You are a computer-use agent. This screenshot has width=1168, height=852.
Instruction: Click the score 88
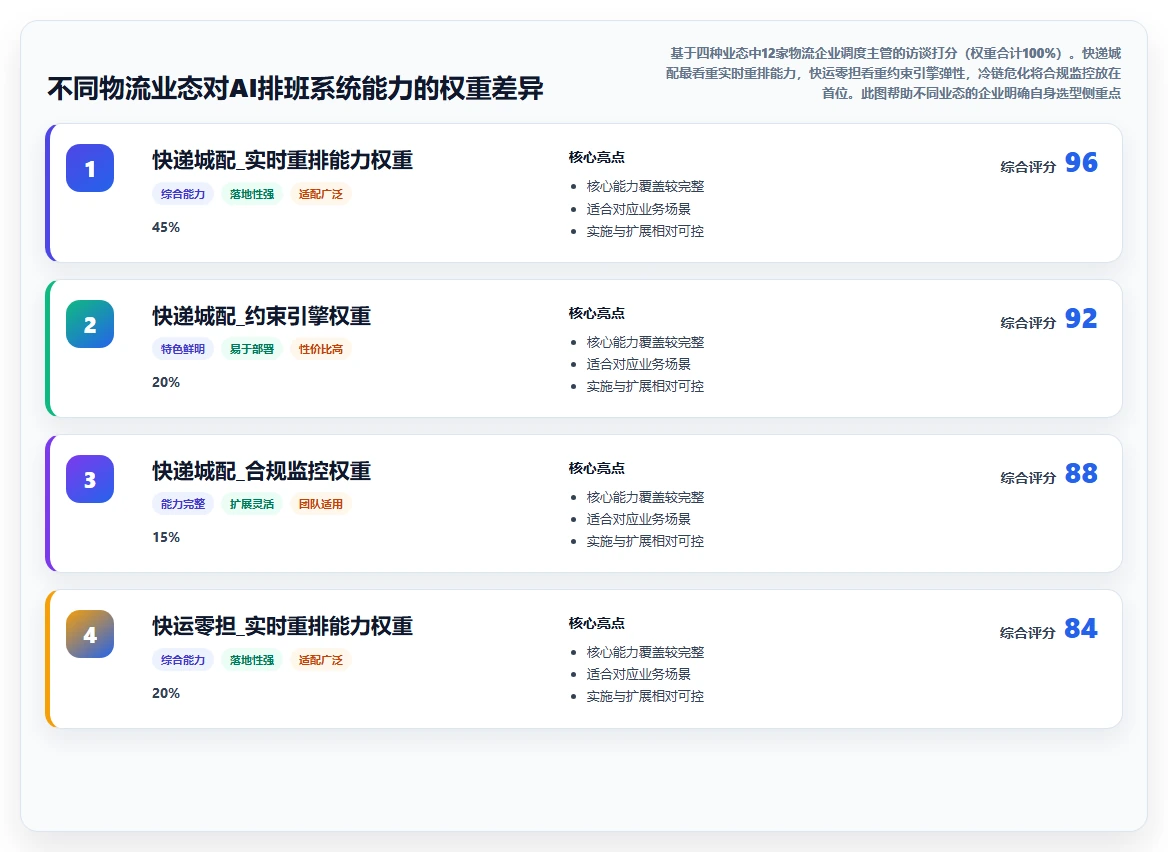[1081, 474]
